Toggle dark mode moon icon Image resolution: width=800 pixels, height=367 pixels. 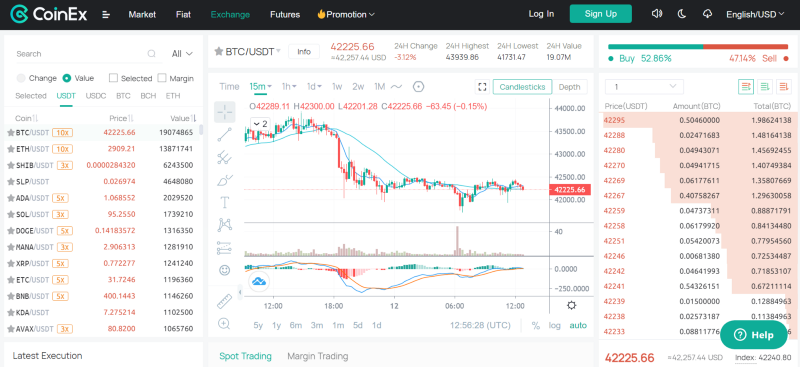(x=682, y=14)
